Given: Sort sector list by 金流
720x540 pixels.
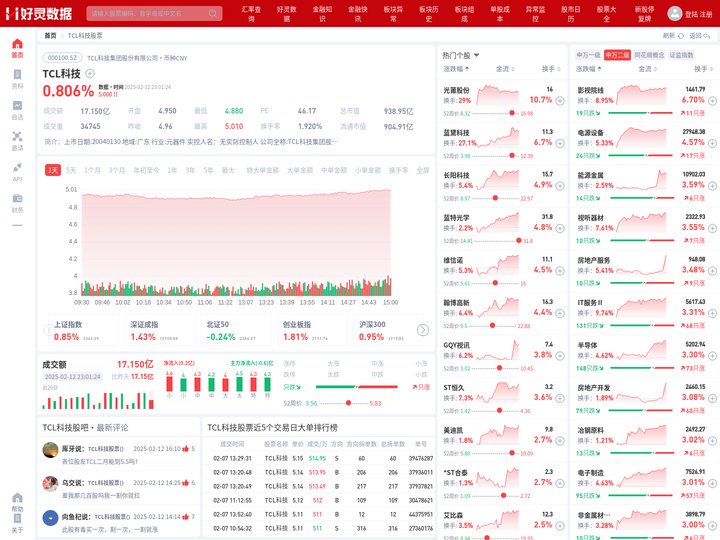Looking at the screenshot, I should tap(647, 69).
